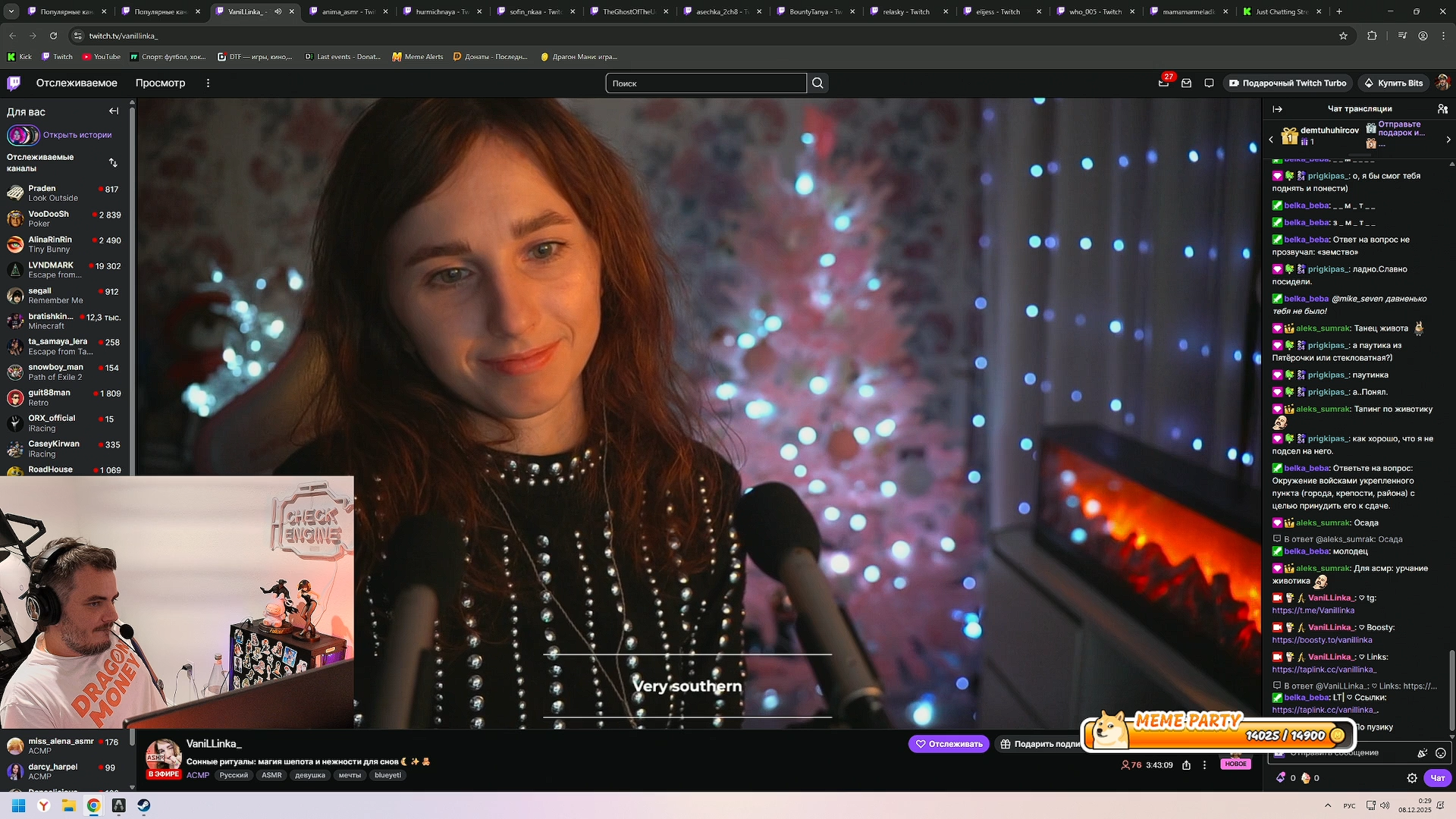Click the purple Отслеживать follow button

point(948,744)
